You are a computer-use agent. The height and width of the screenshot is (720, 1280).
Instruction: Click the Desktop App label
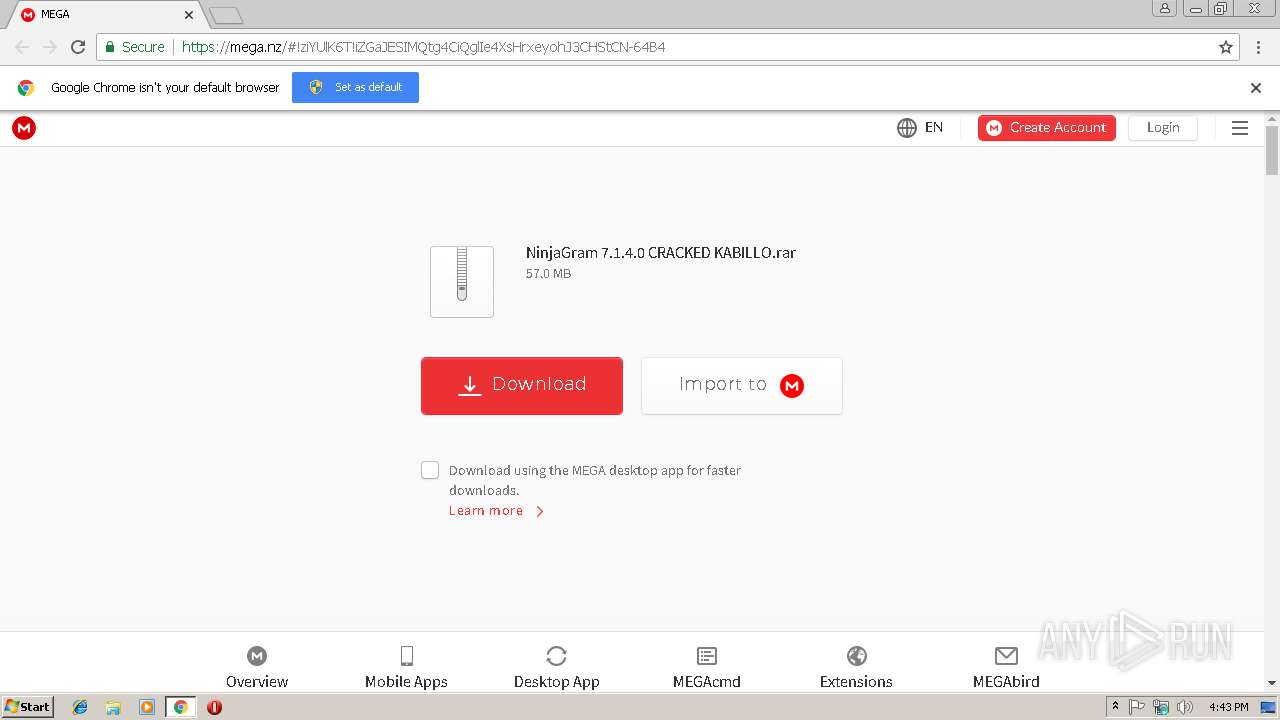[x=557, y=682]
